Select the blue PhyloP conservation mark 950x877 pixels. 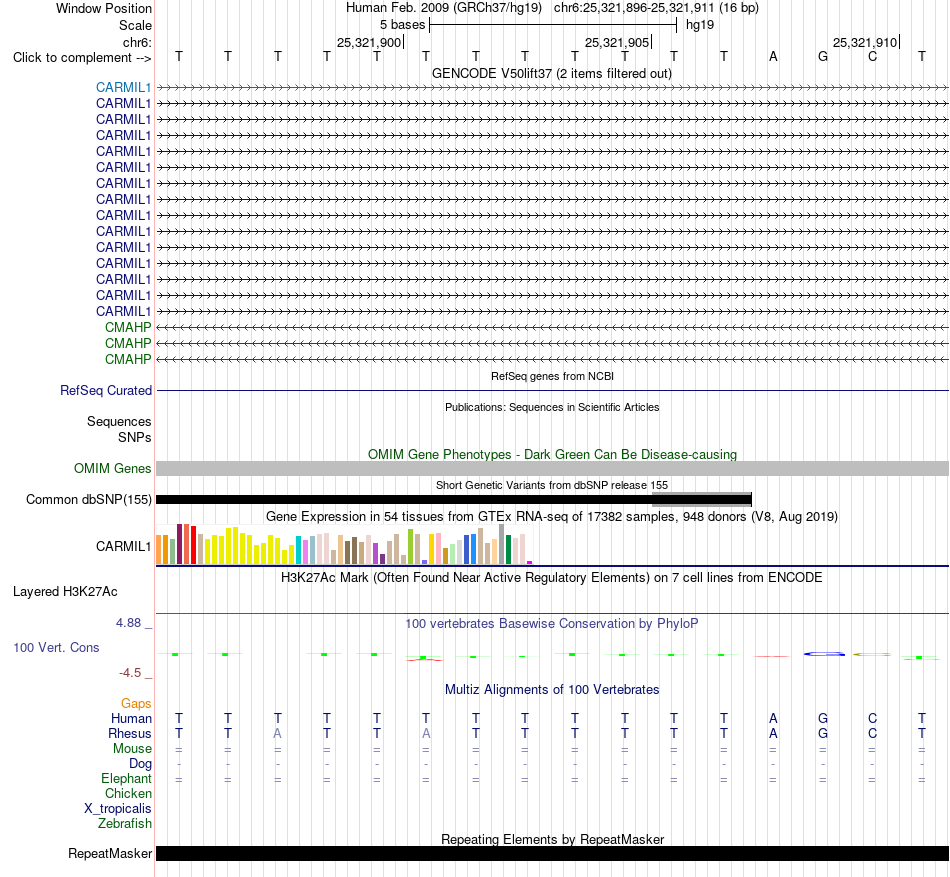[824, 654]
